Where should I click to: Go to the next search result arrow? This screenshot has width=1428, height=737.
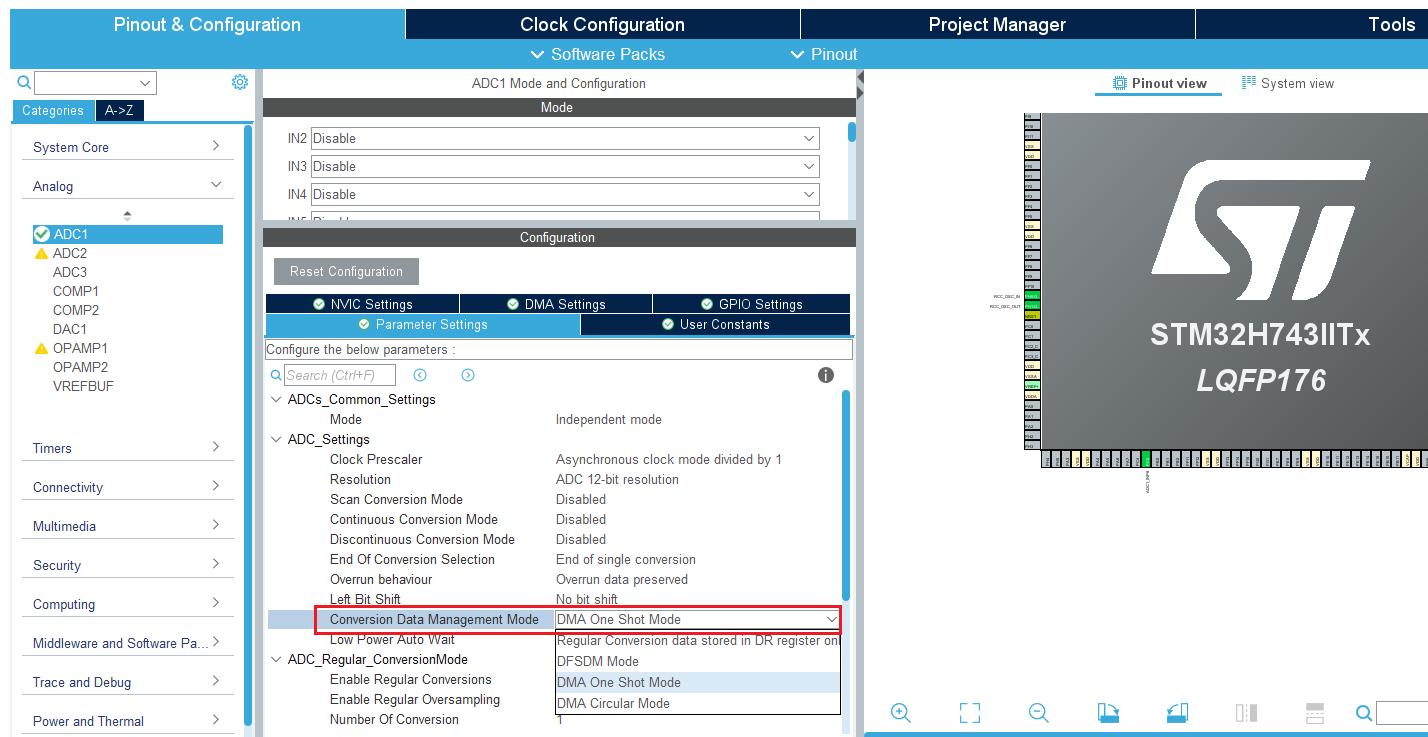pos(468,375)
